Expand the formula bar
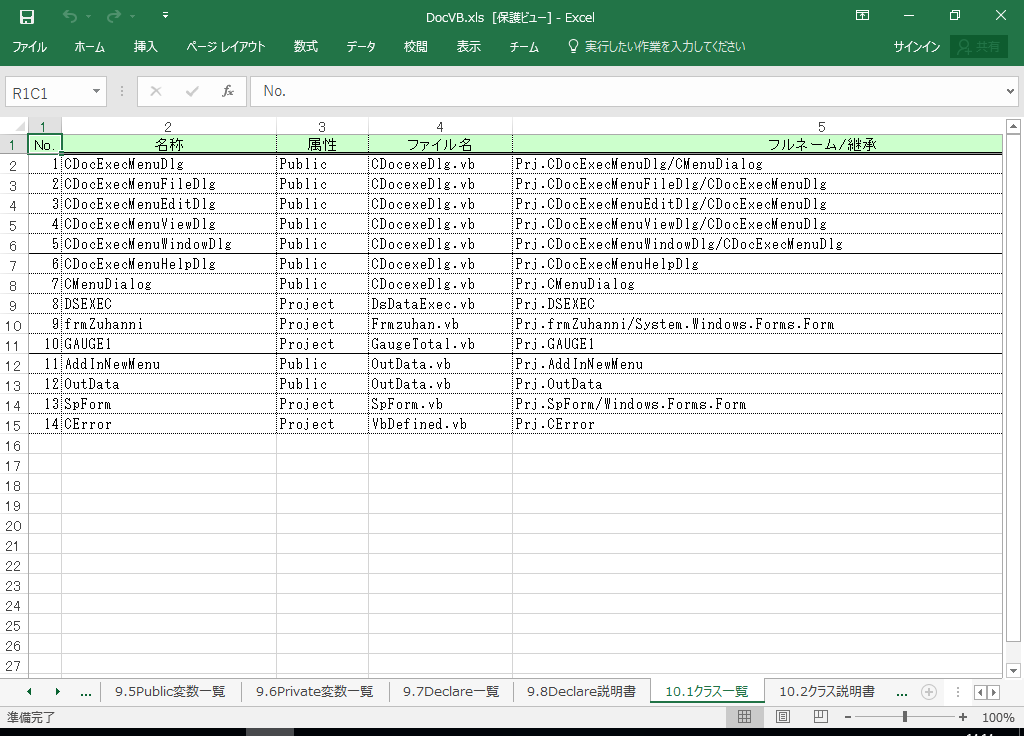Image resolution: width=1024 pixels, height=736 pixels. [1010, 92]
